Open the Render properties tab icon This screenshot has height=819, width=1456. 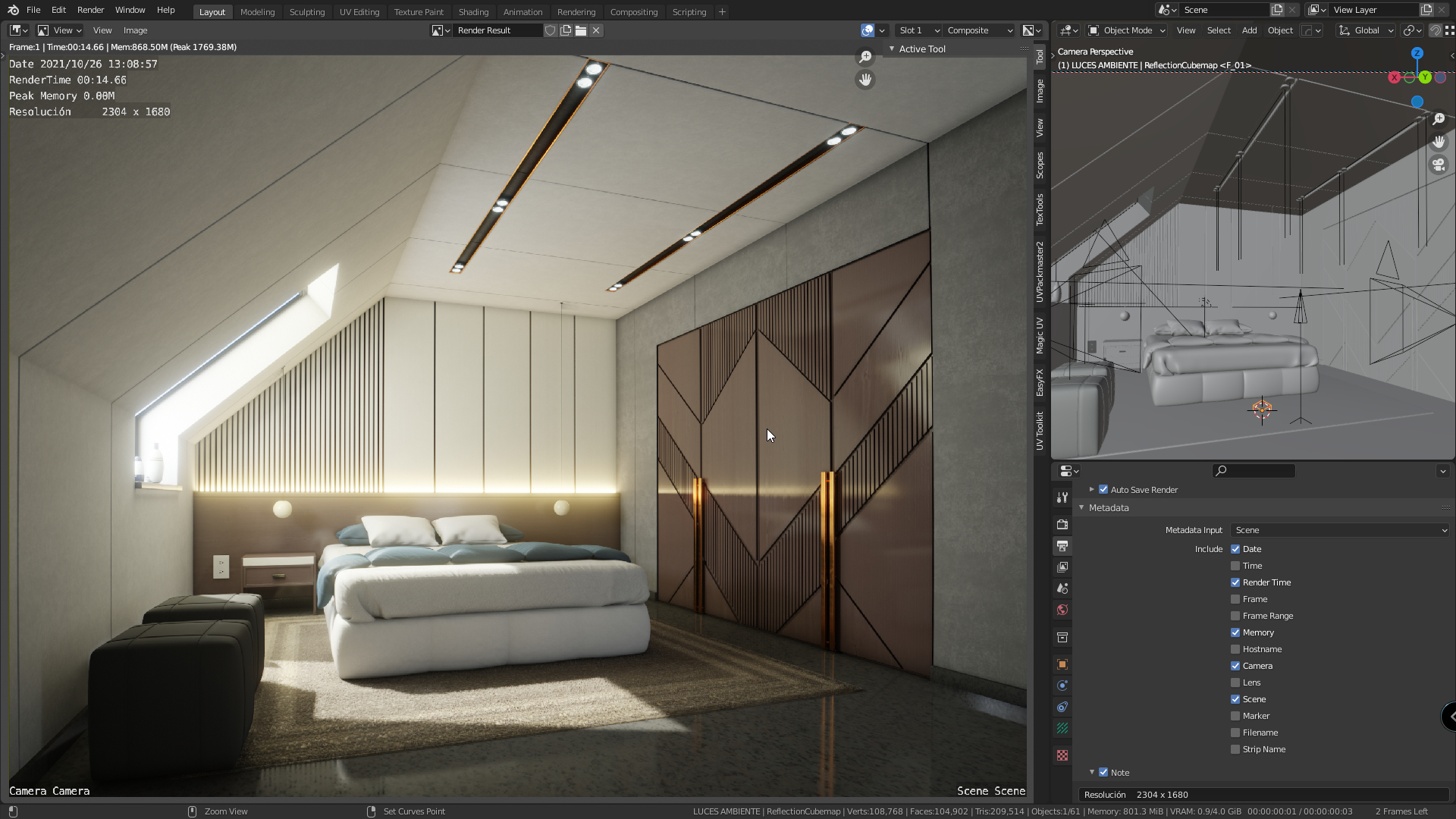click(1062, 525)
